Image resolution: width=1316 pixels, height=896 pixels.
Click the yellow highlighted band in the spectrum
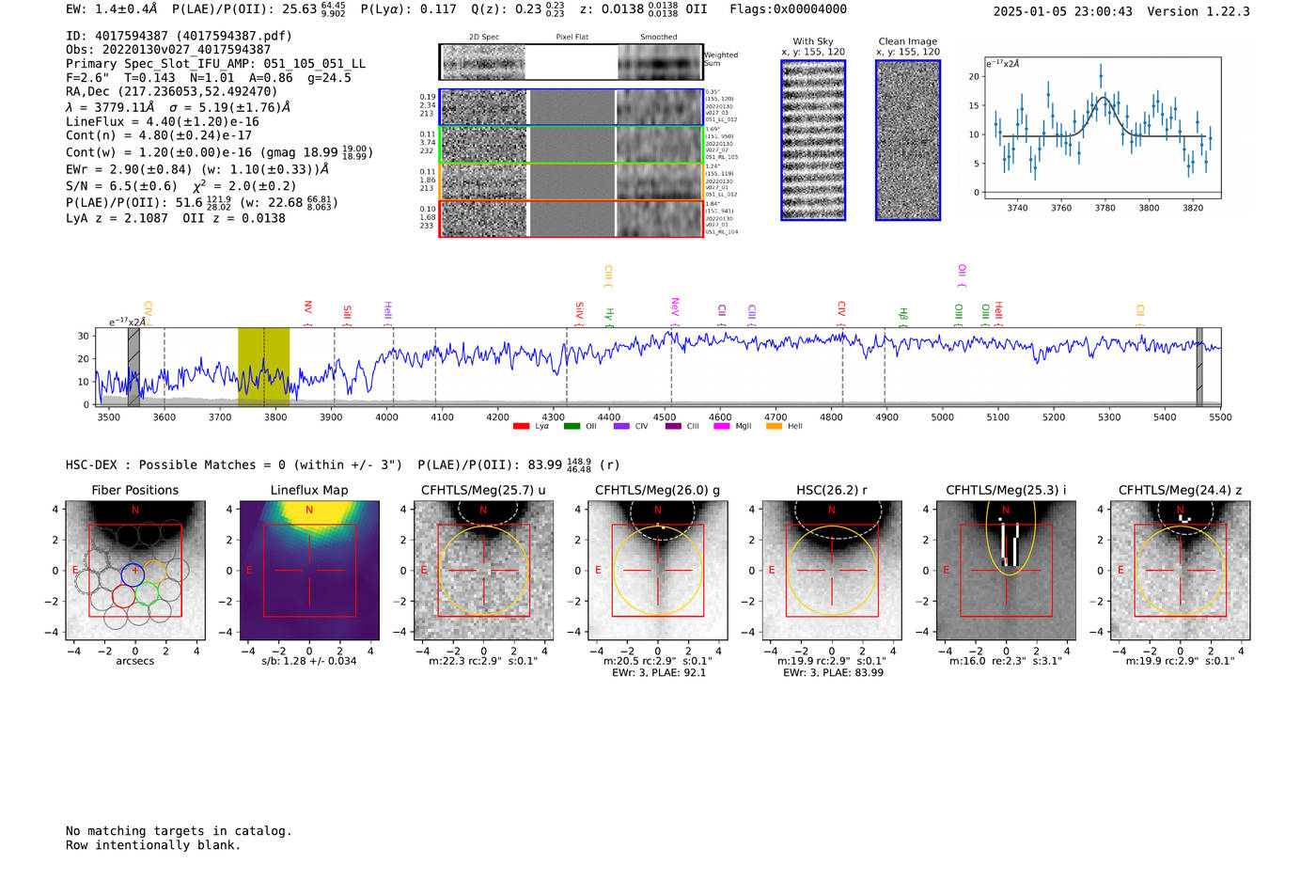point(263,367)
